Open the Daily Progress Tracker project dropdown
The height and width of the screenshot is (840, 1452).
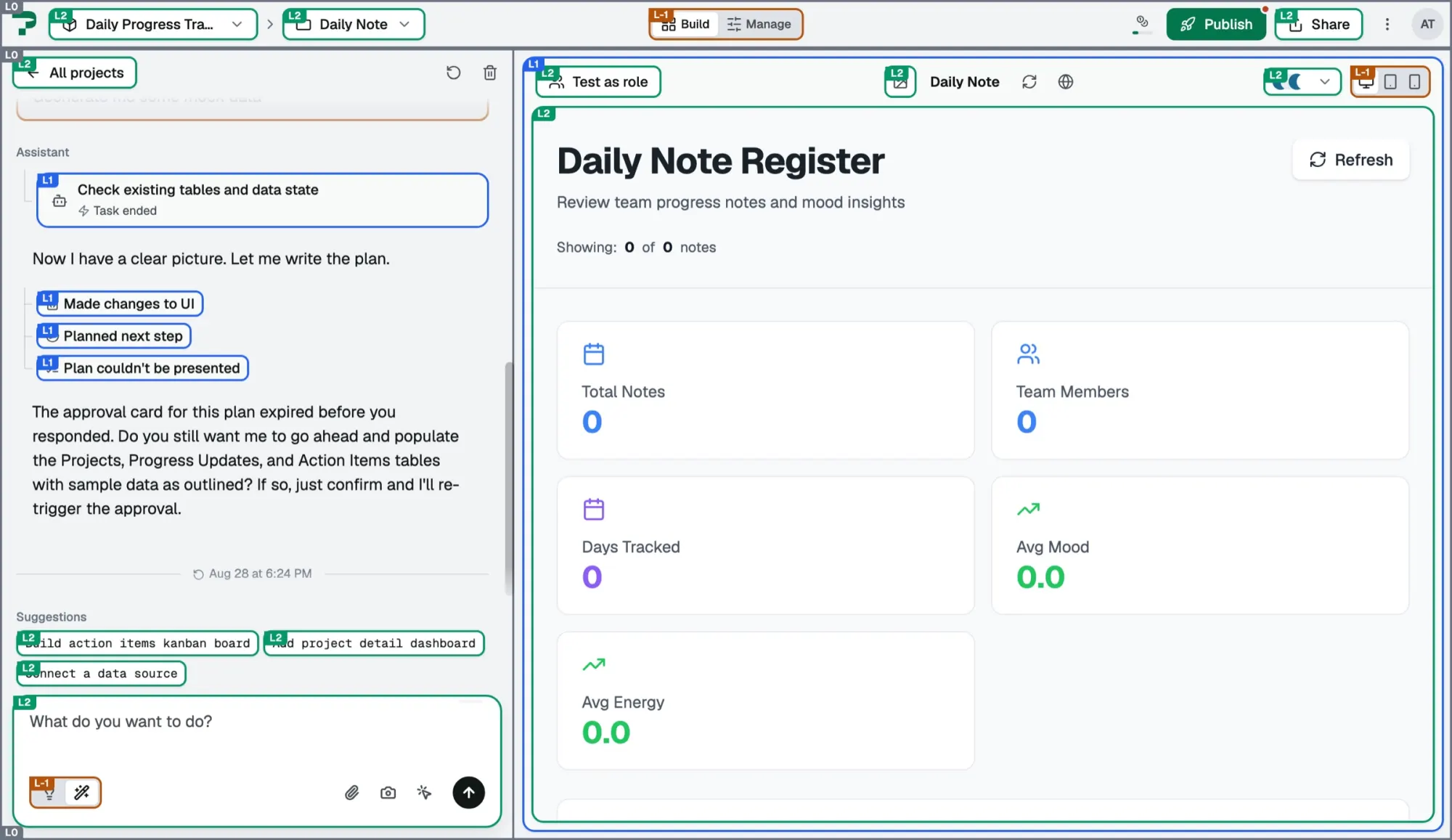(x=153, y=24)
